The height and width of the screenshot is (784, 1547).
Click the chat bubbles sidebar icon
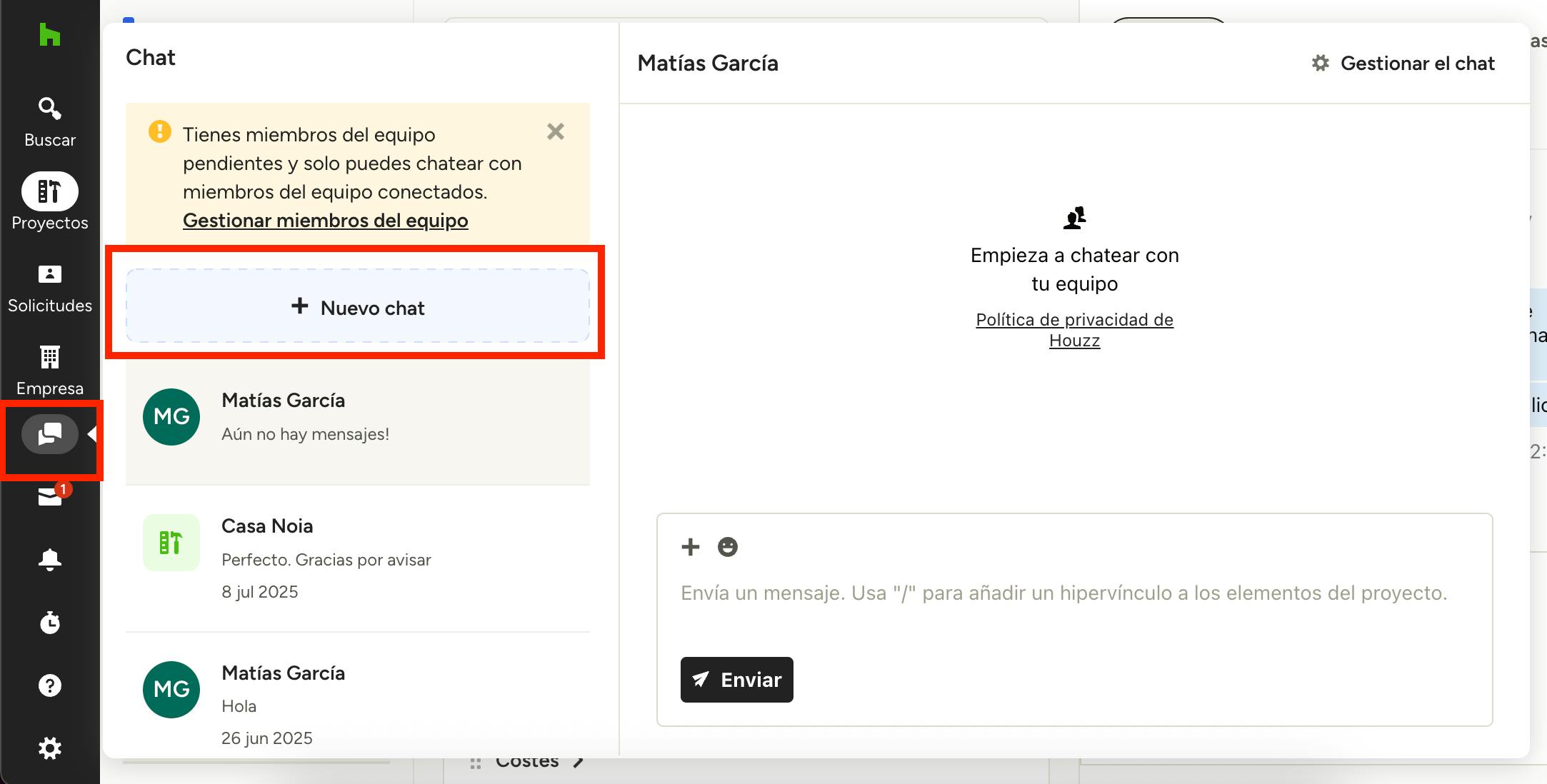[50, 434]
